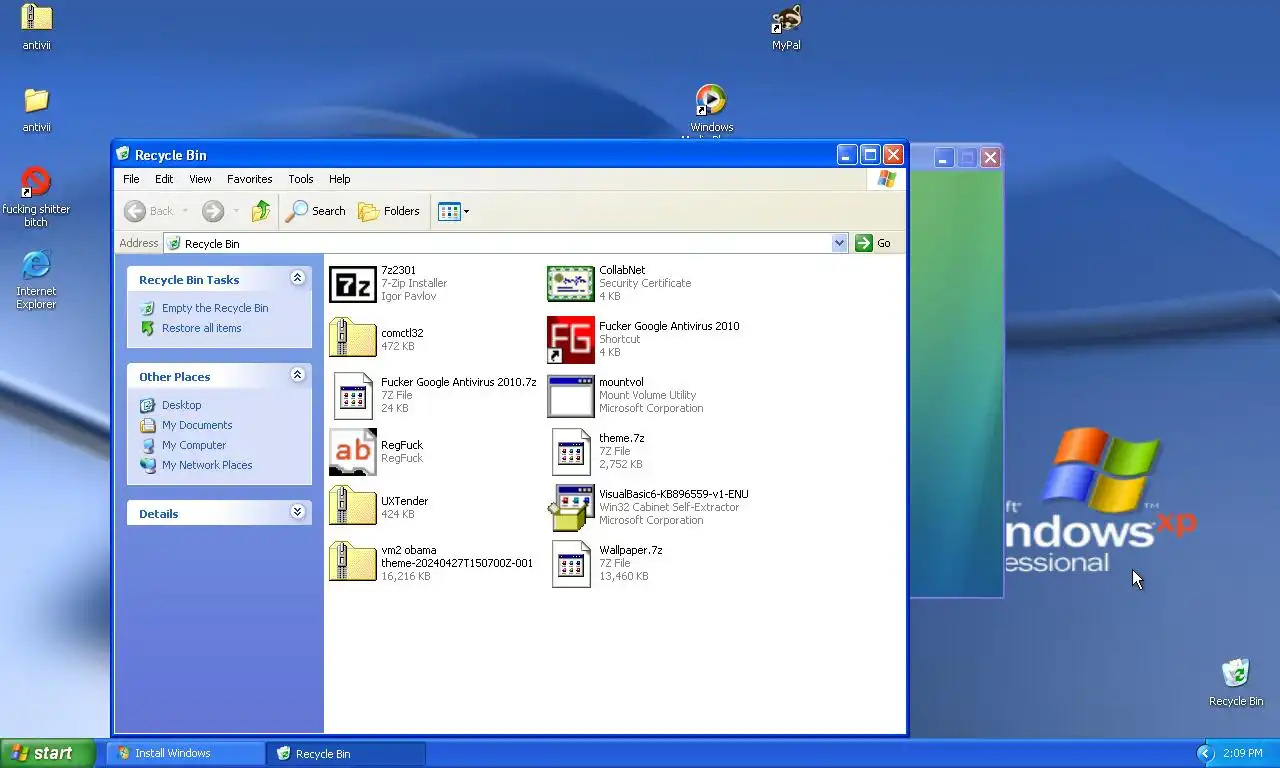Click the Windows flag throbber logo
This screenshot has width=1280, height=768.
pos(886,179)
